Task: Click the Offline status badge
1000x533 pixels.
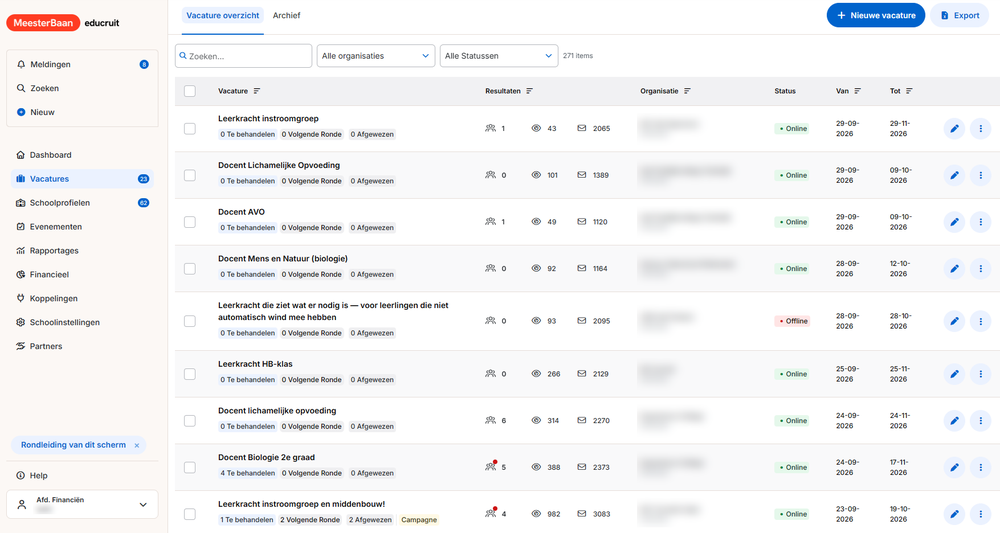Action: [792, 321]
